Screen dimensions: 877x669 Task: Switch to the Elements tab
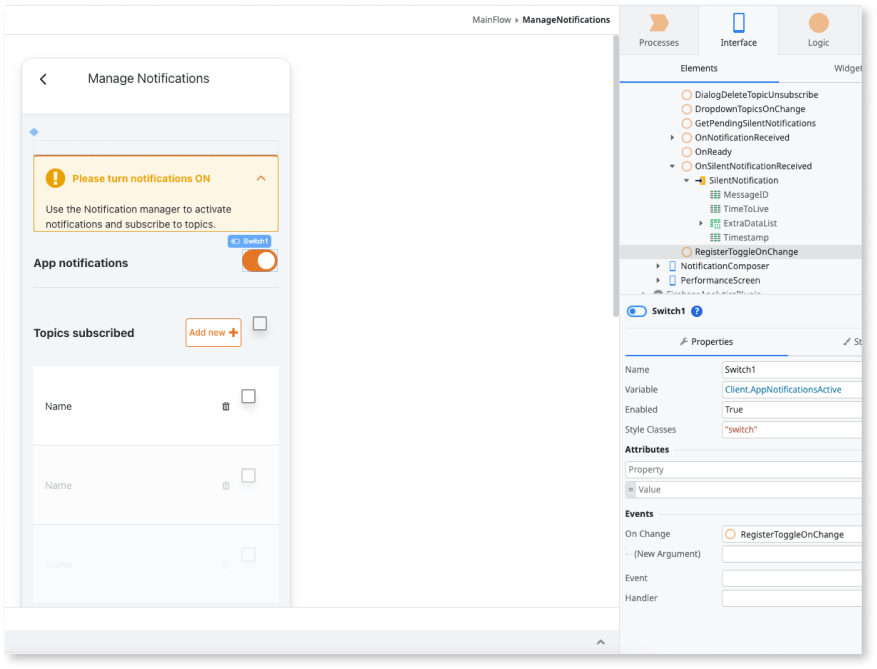click(x=699, y=69)
